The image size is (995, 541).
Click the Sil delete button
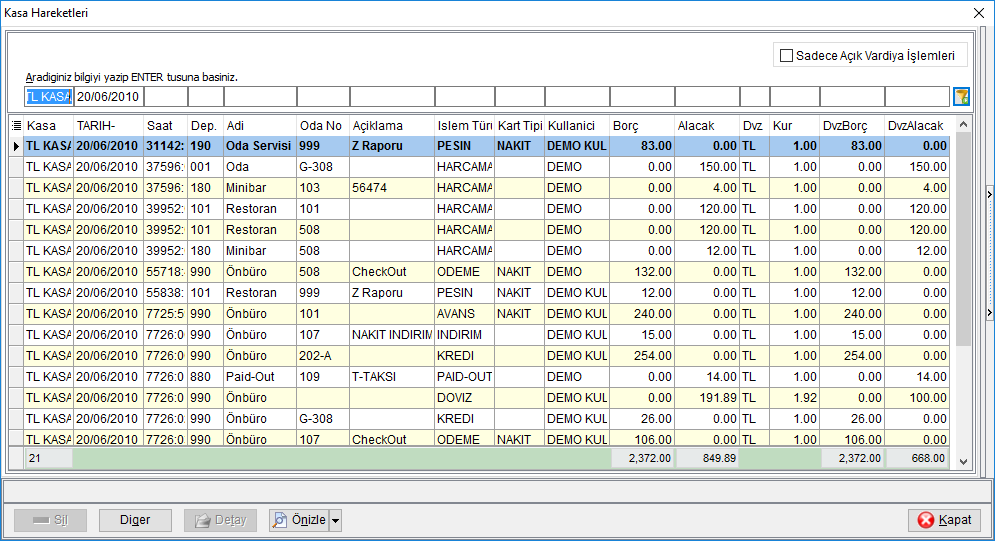coord(50,520)
